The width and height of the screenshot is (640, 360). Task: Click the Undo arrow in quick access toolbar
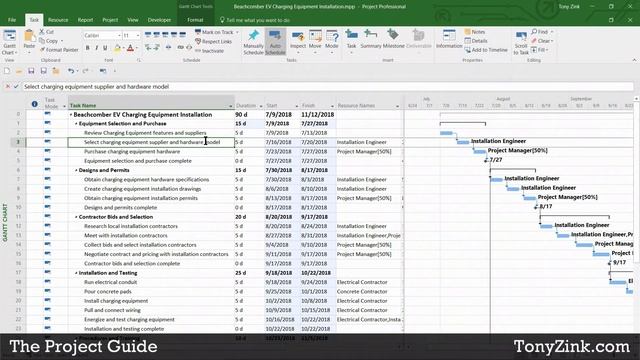click(x=71, y=71)
